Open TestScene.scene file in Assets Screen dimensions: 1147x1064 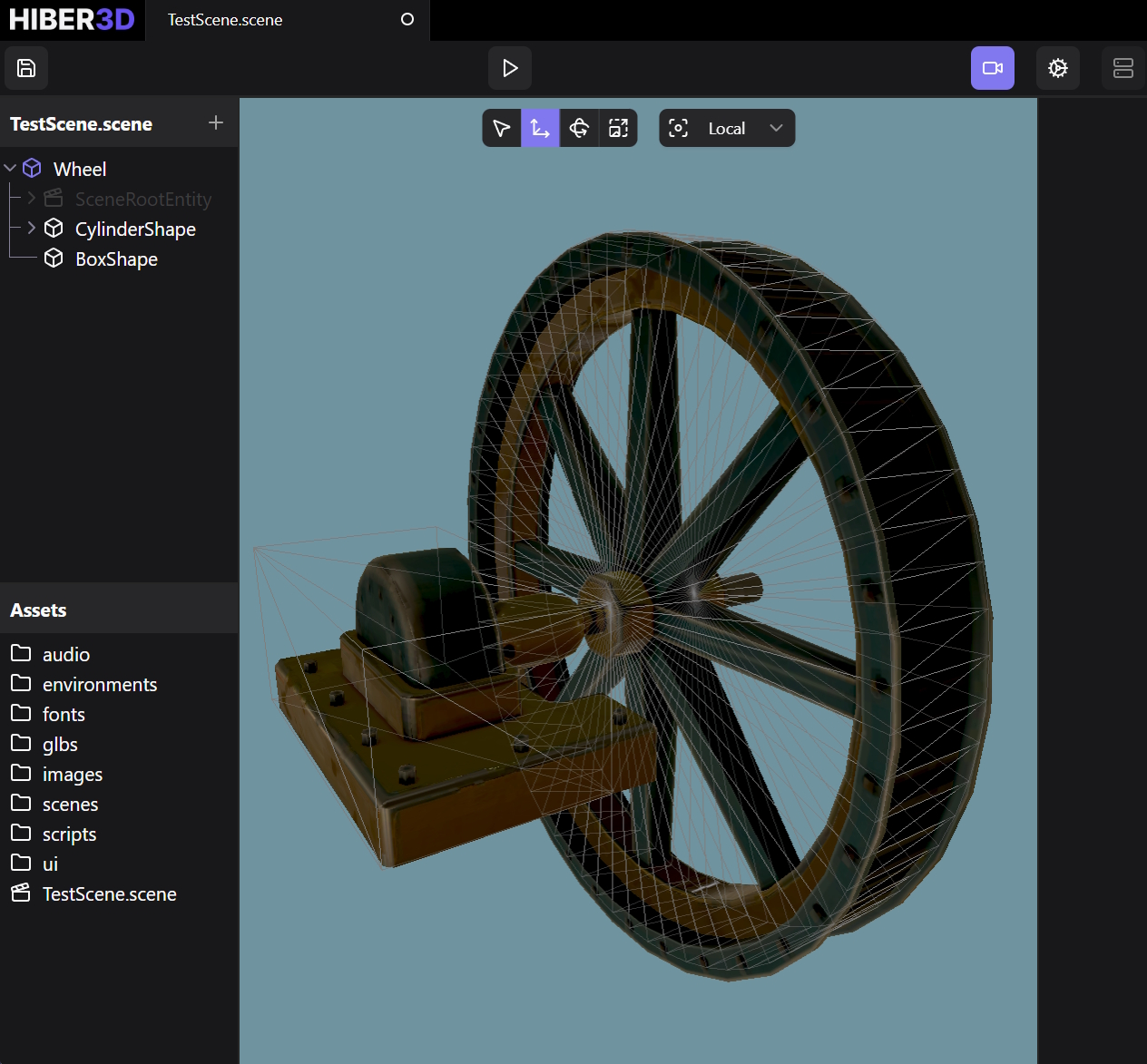click(109, 894)
